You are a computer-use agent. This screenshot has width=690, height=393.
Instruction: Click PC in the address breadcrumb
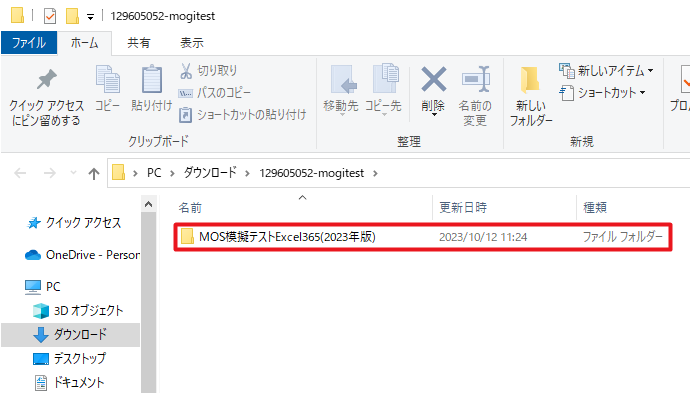[x=154, y=173]
